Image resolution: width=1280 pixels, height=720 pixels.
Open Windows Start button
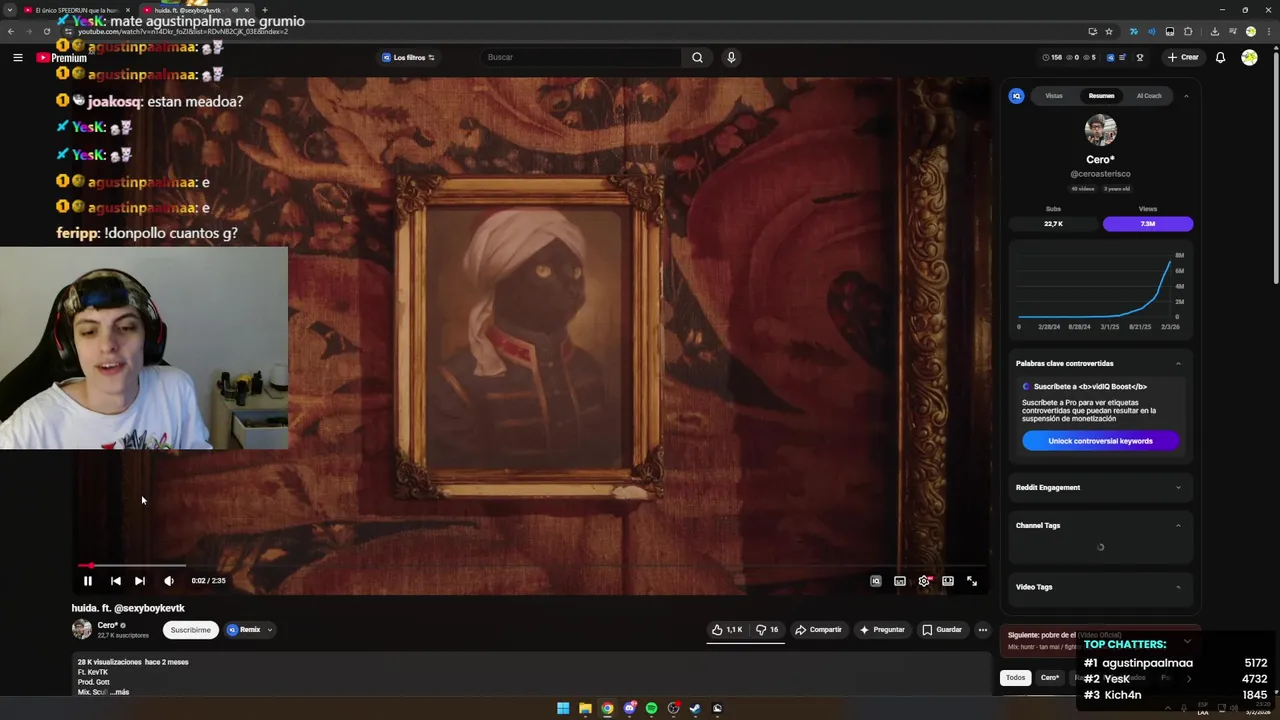tap(563, 708)
